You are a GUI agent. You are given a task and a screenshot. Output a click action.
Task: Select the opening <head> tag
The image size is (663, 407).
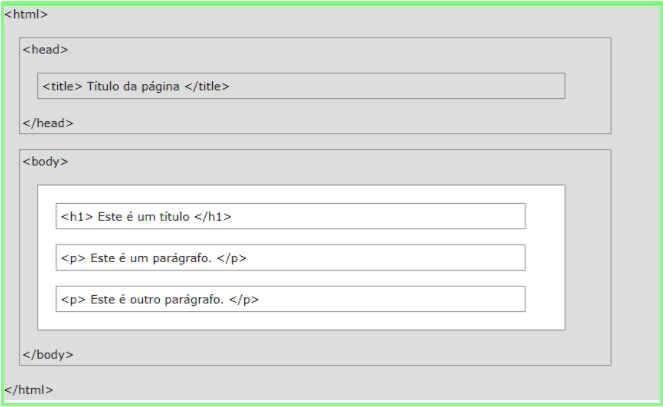(x=45, y=50)
